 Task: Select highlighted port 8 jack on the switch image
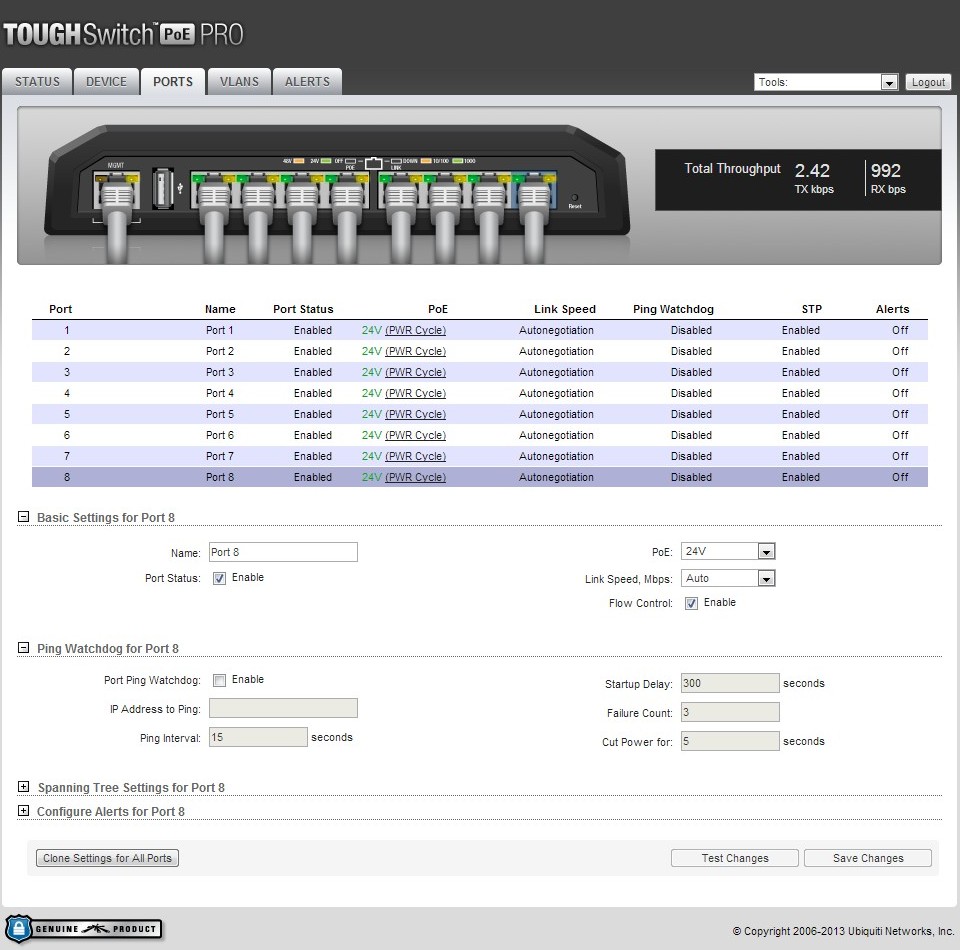pyautogui.click(x=534, y=191)
